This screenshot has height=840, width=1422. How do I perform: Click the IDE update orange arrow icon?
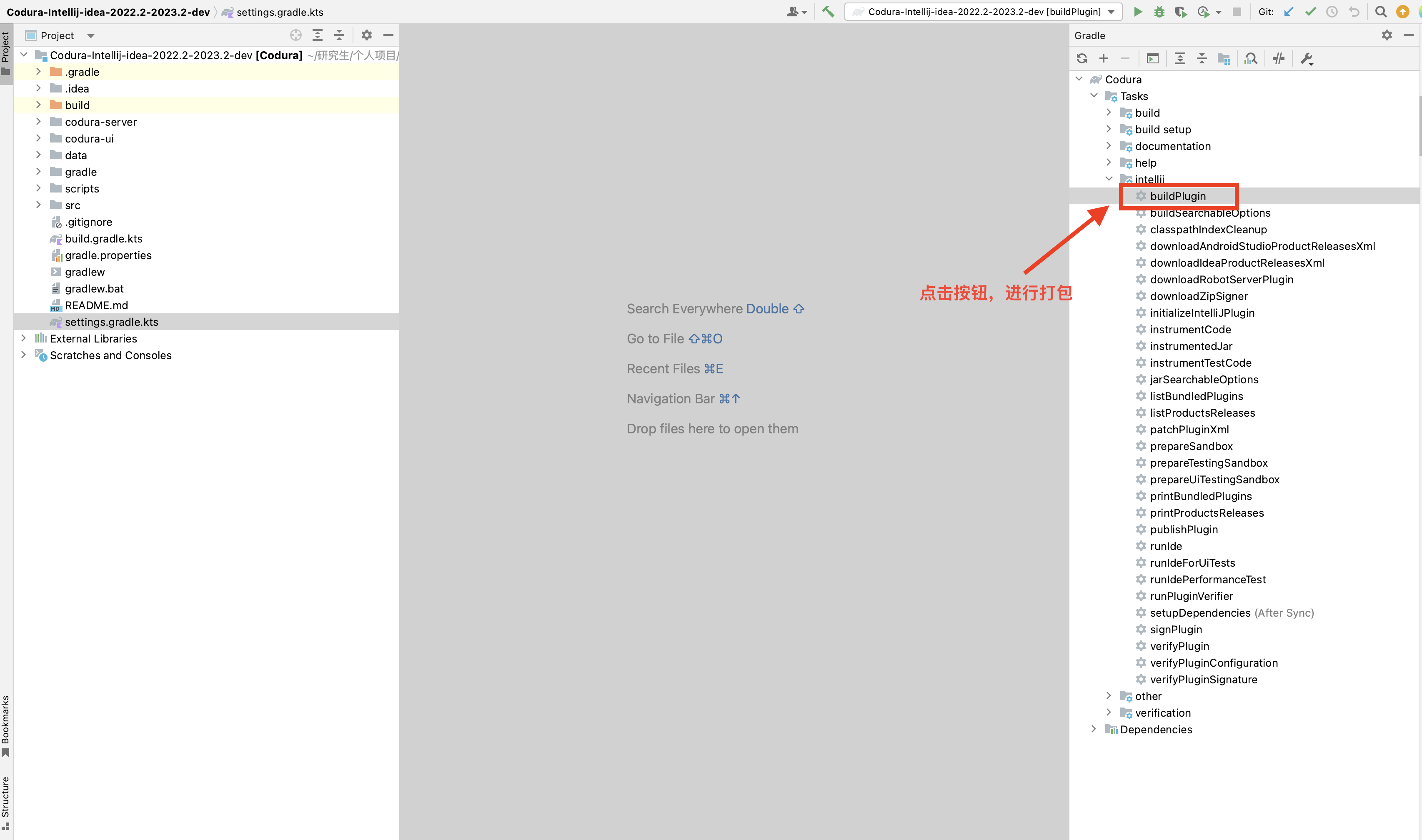coord(1403,11)
